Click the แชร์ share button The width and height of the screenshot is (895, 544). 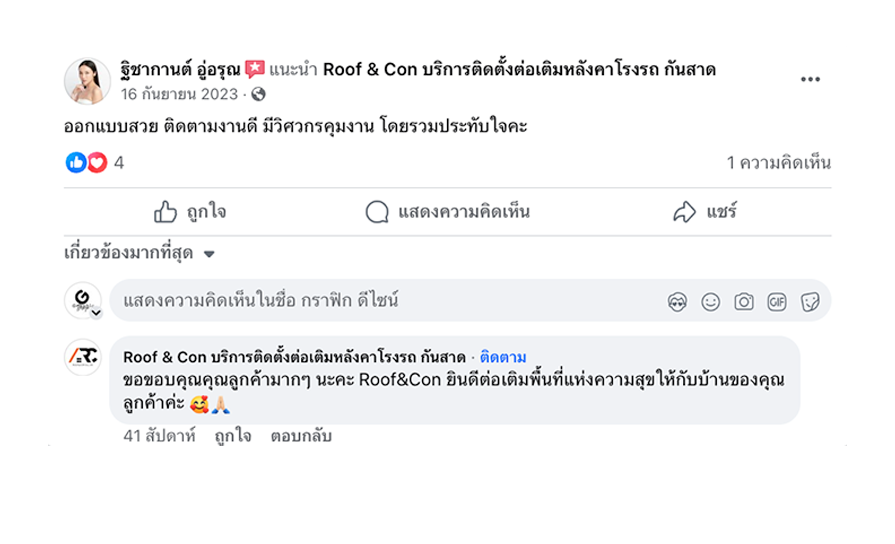705,212
